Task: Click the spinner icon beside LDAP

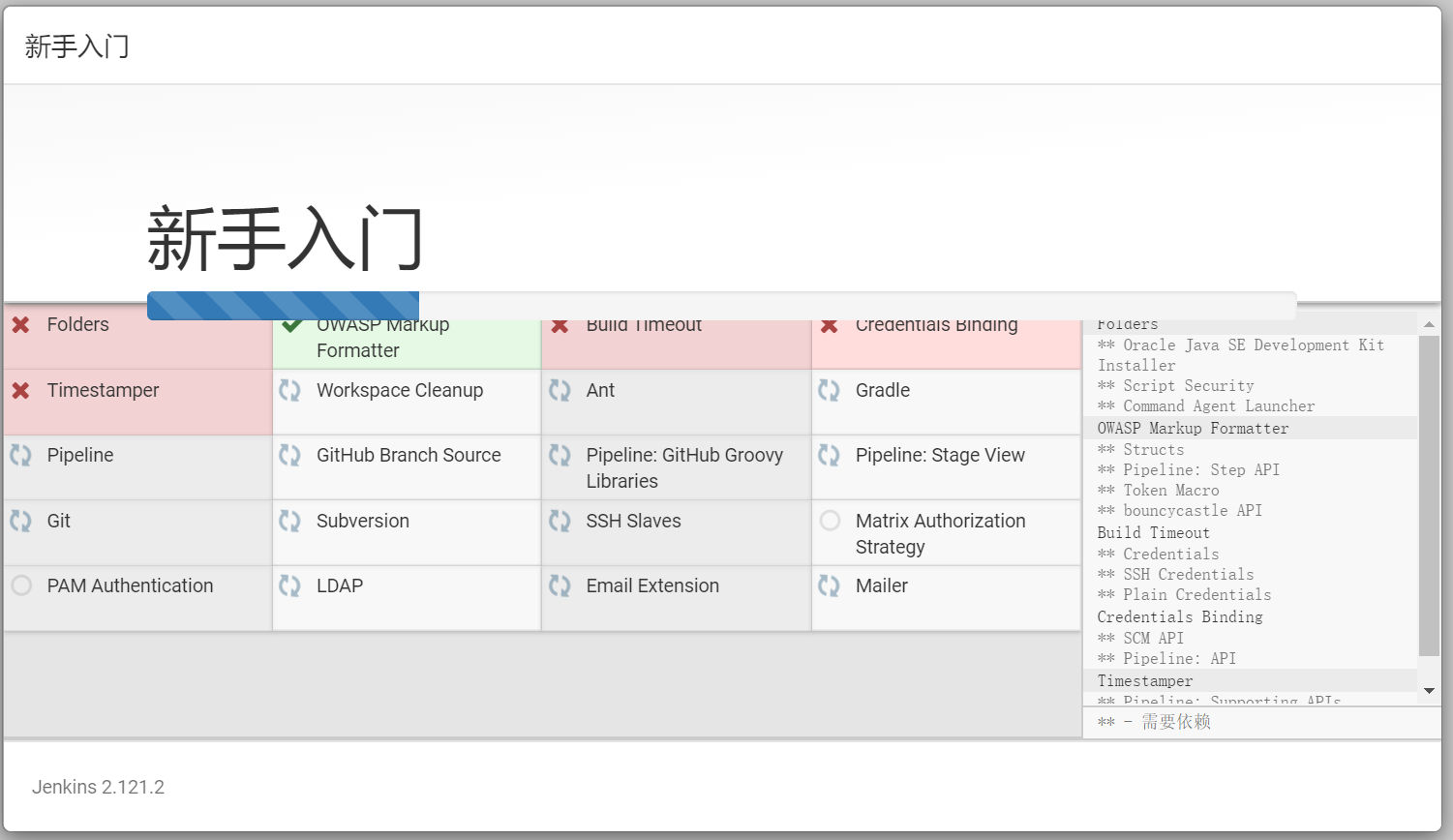Action: point(290,585)
